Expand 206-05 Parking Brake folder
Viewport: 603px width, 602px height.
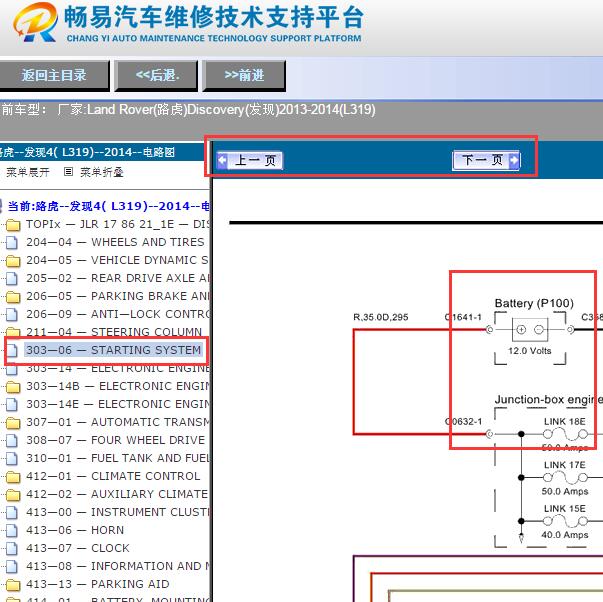pyautogui.click(x=118, y=296)
